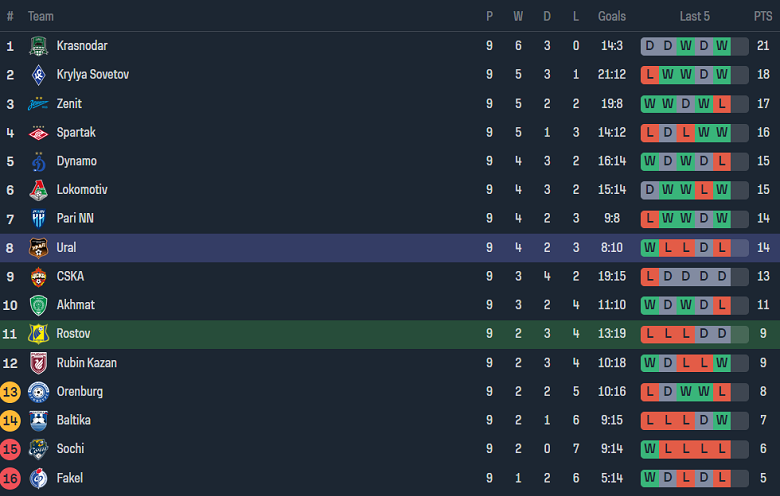Sort standings by Goals column header

coord(612,16)
